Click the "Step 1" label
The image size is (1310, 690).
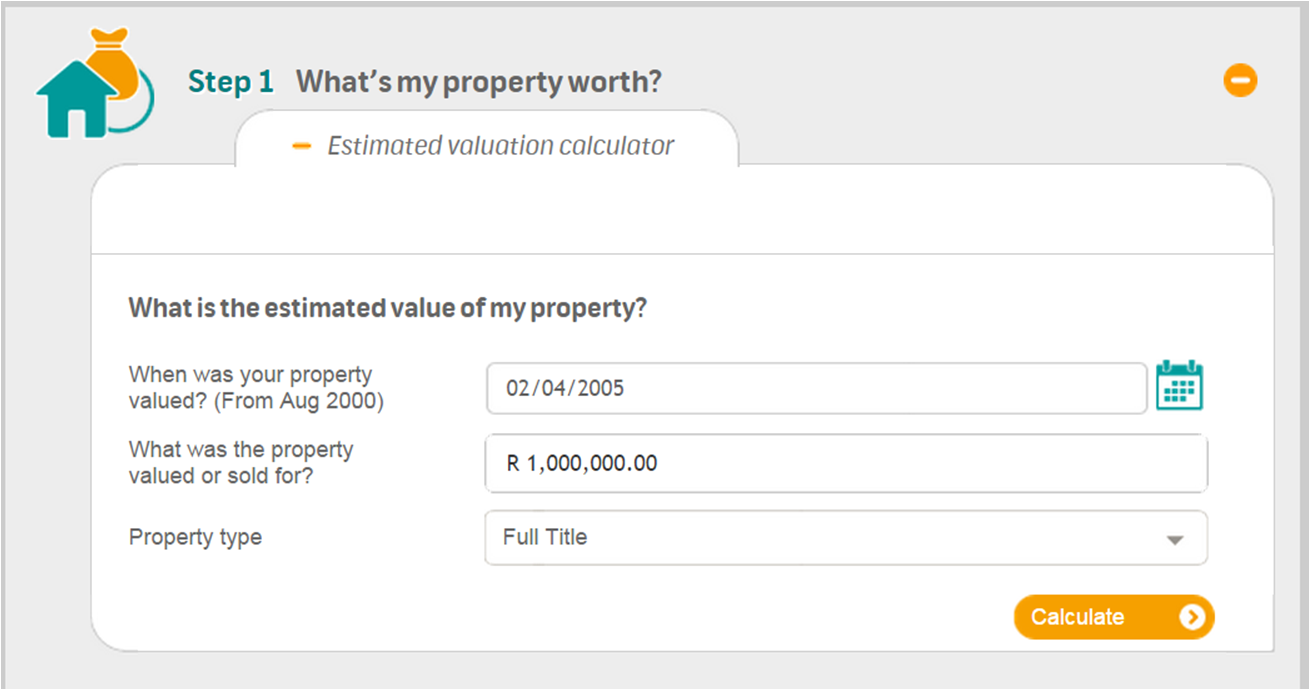click(230, 82)
